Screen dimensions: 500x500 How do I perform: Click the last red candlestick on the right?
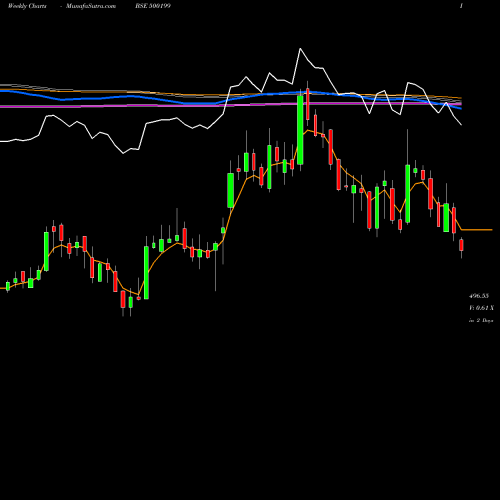461,245
